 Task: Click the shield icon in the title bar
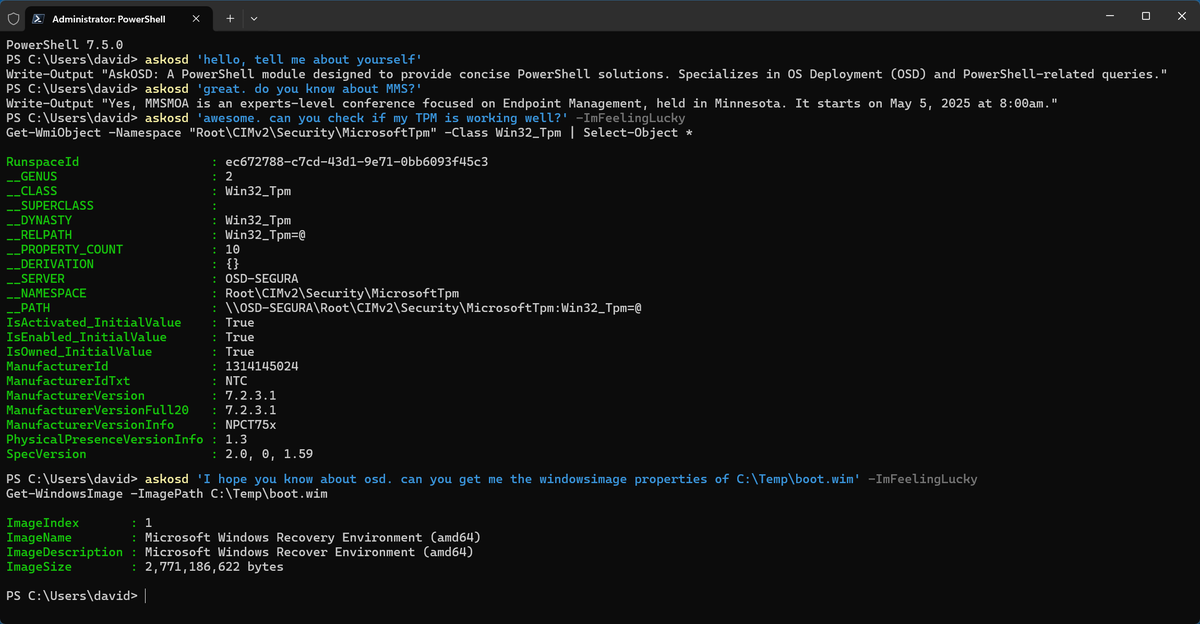(x=12, y=18)
